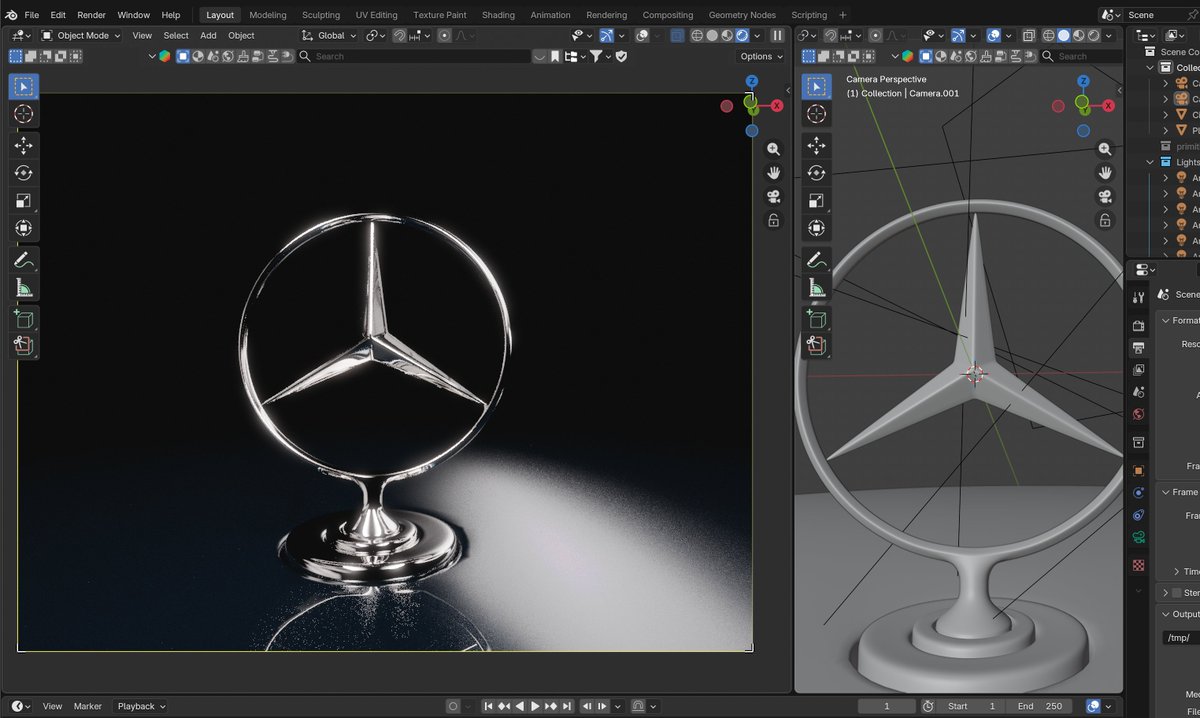Screen dimensions: 1200x718
Task: Switch Camera Perspective viewport to rendered shading
Action: 1094,35
